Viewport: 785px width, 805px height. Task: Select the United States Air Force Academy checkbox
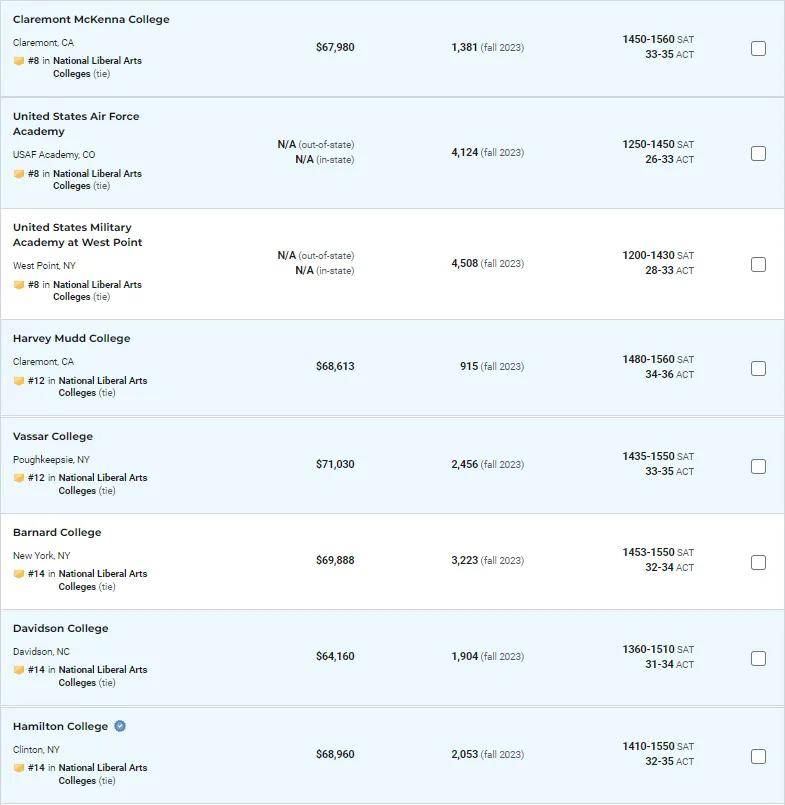tap(758, 153)
